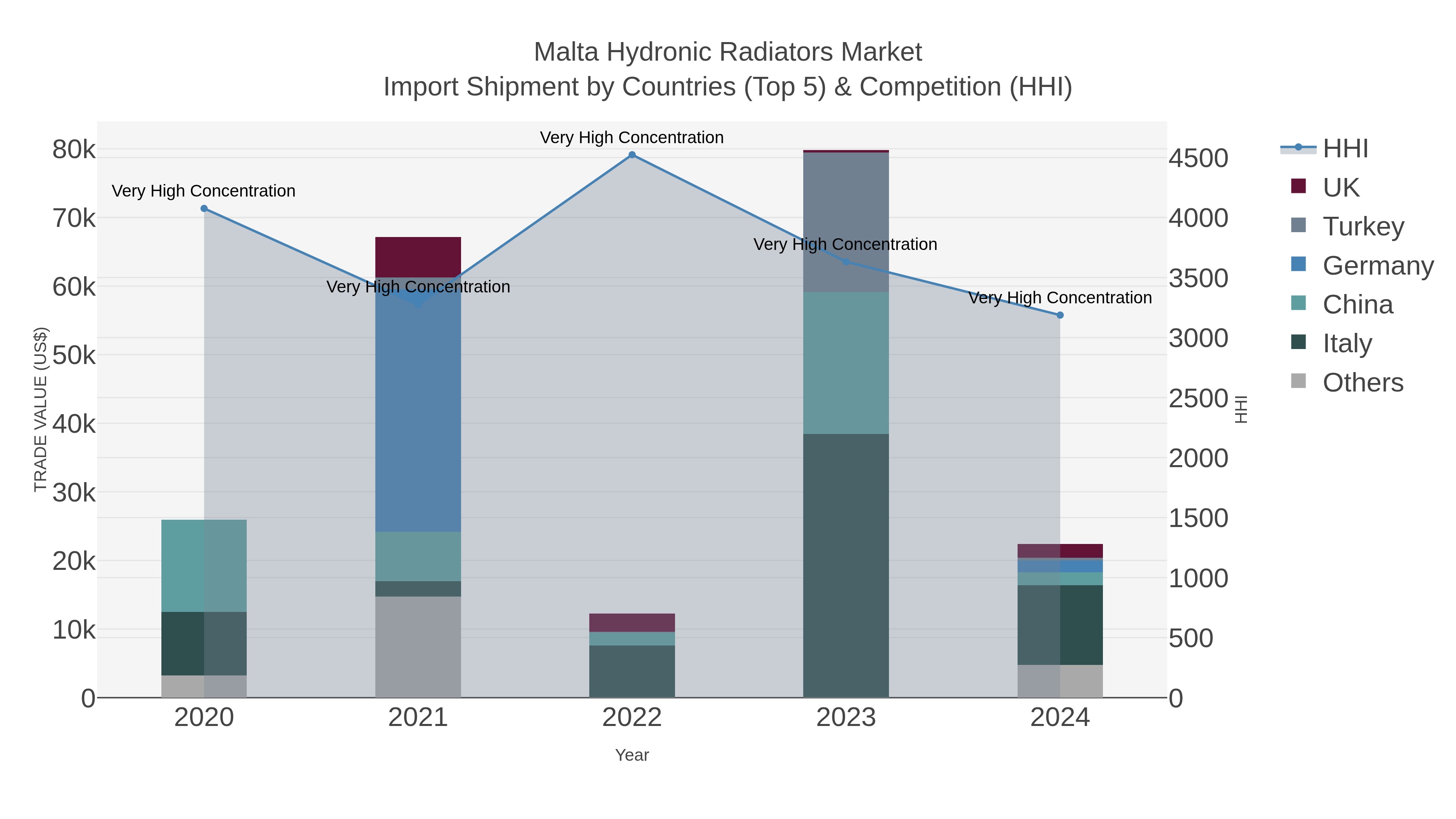This screenshot has width=1456, height=819.
Task: Click the Year axis title
Action: 632,755
